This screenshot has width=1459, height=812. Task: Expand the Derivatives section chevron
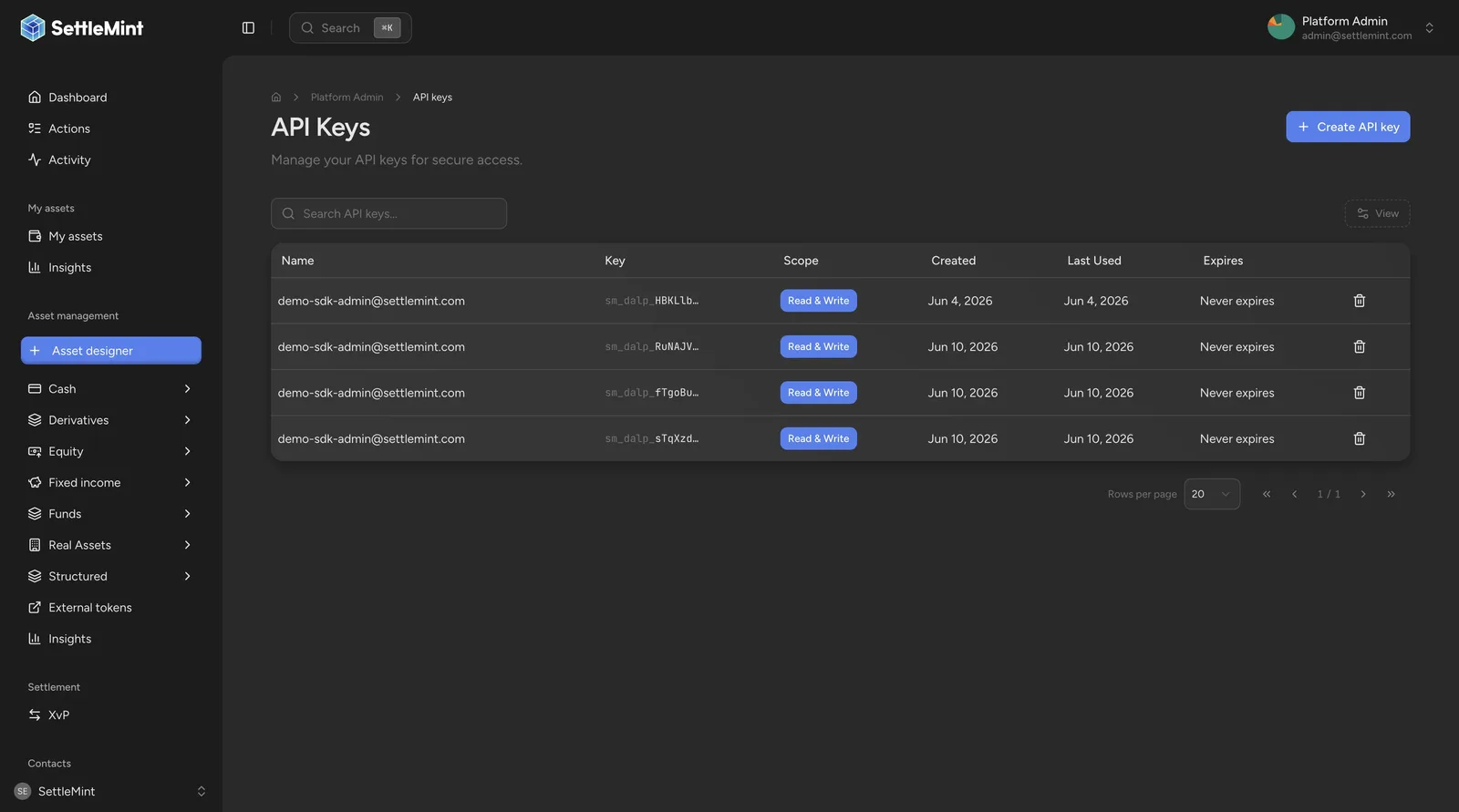187,420
